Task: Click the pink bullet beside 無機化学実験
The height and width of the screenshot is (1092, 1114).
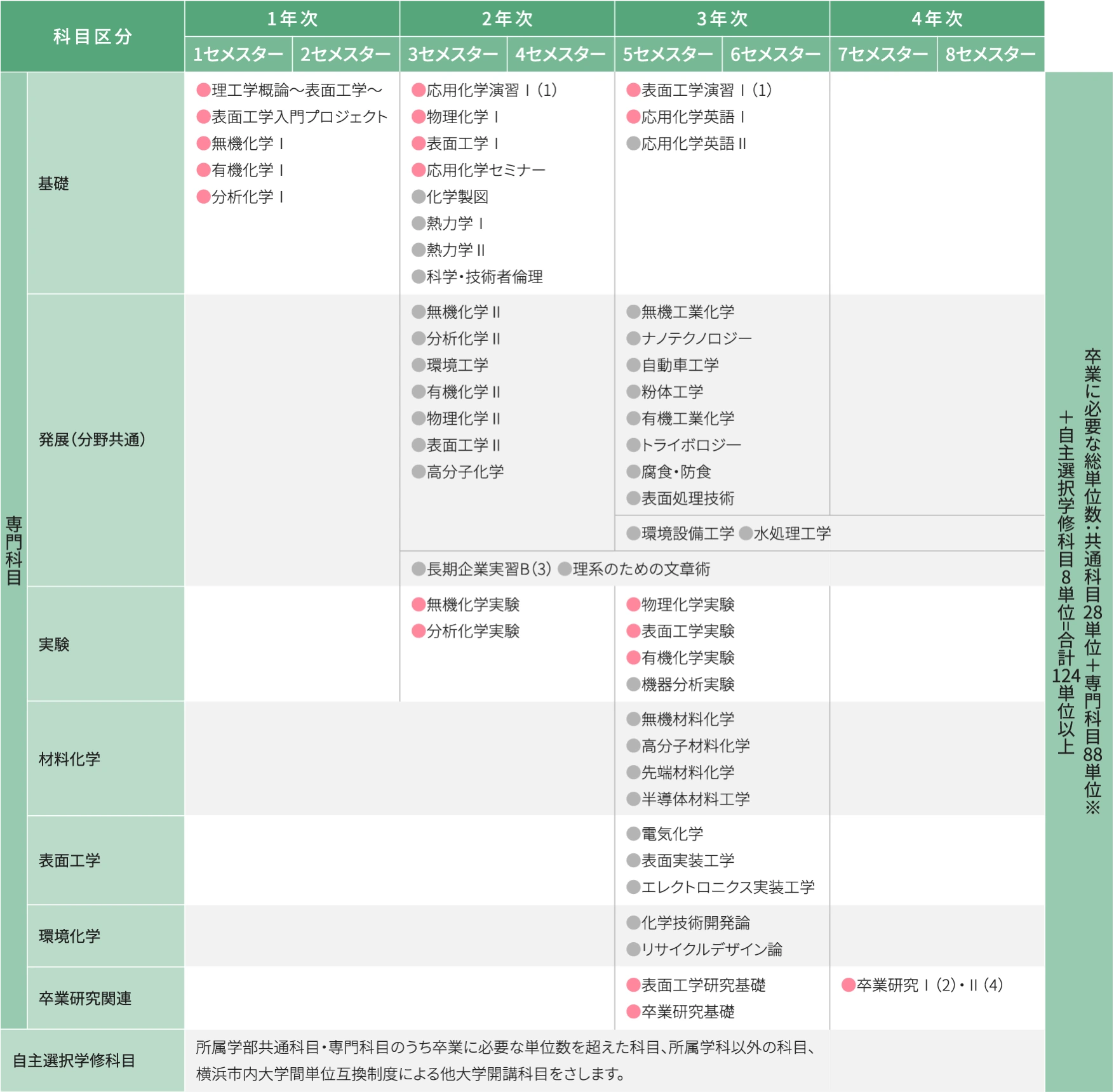Action: [x=418, y=604]
